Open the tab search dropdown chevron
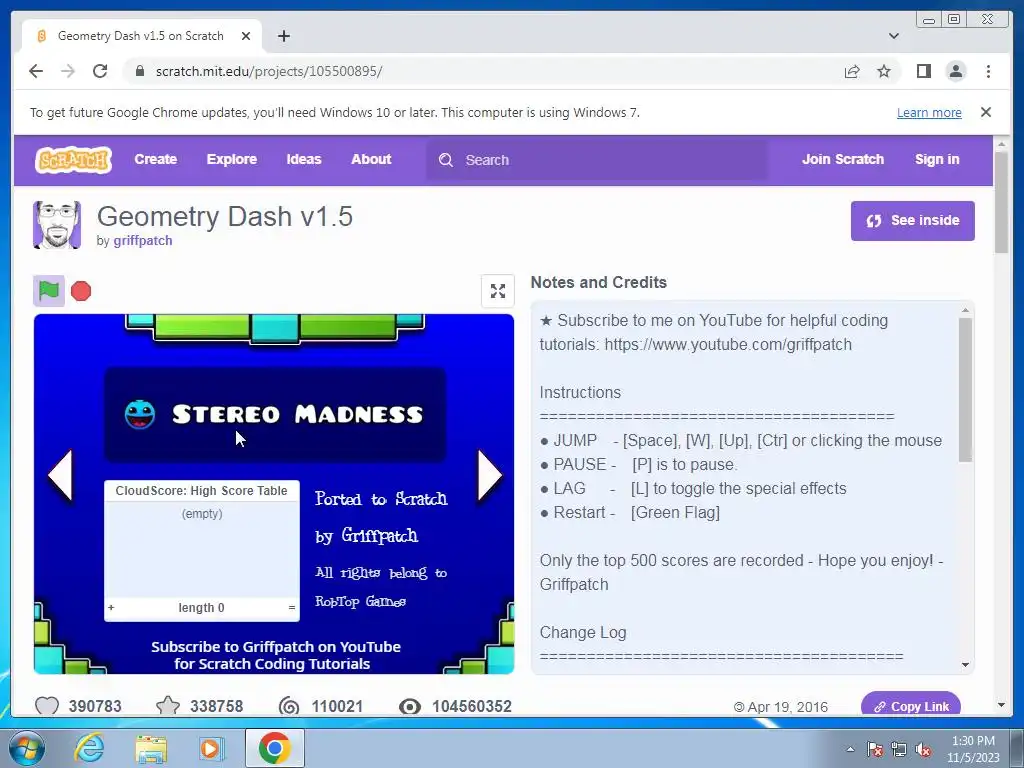This screenshot has height=768, width=1024. 894,36
